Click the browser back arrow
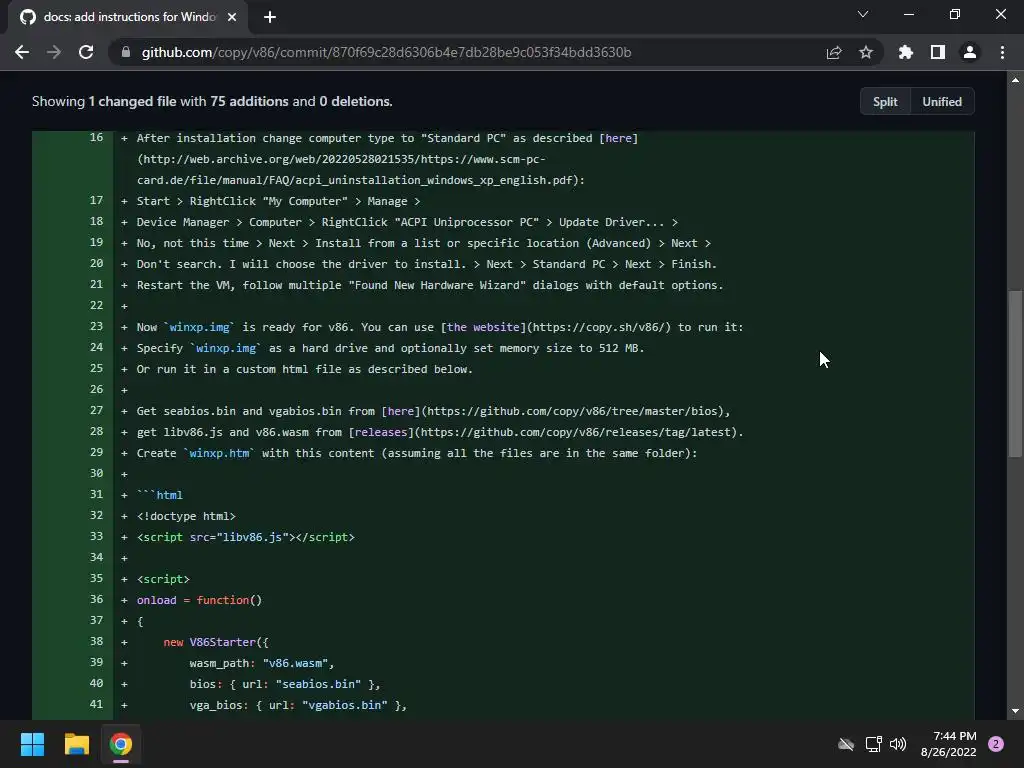This screenshot has width=1024, height=768. pos(22,52)
